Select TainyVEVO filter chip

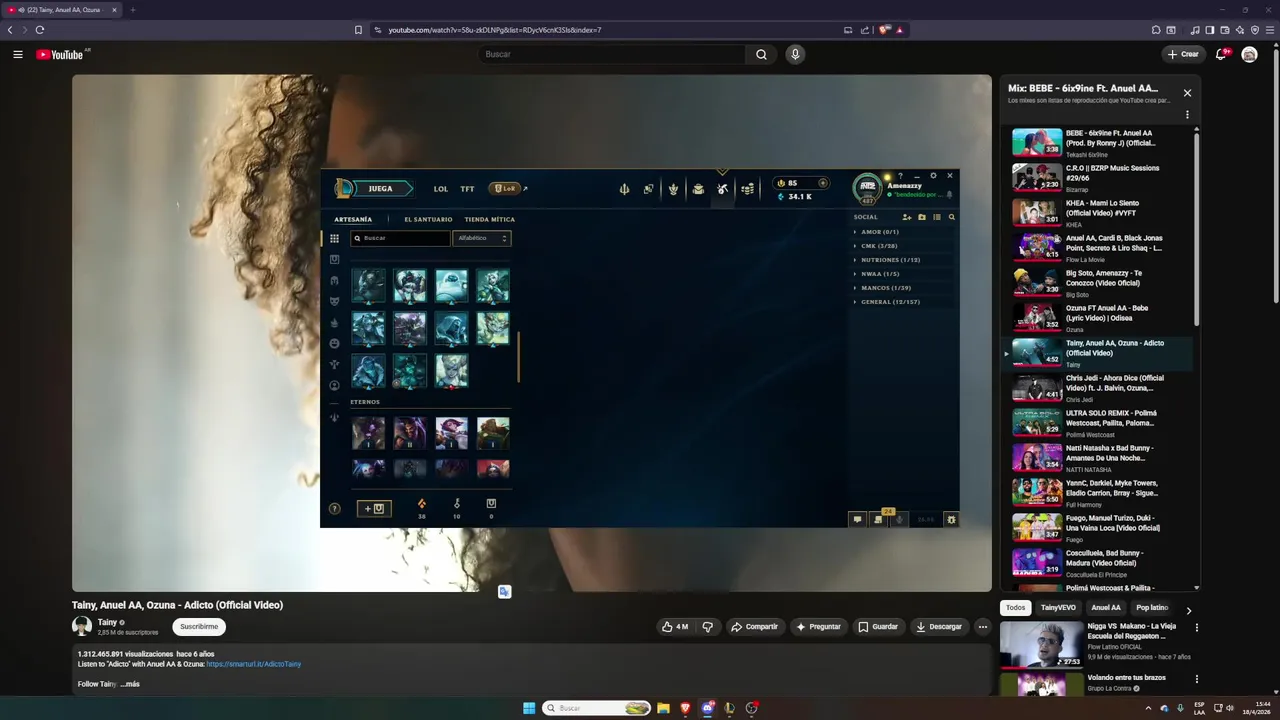click(x=1058, y=608)
